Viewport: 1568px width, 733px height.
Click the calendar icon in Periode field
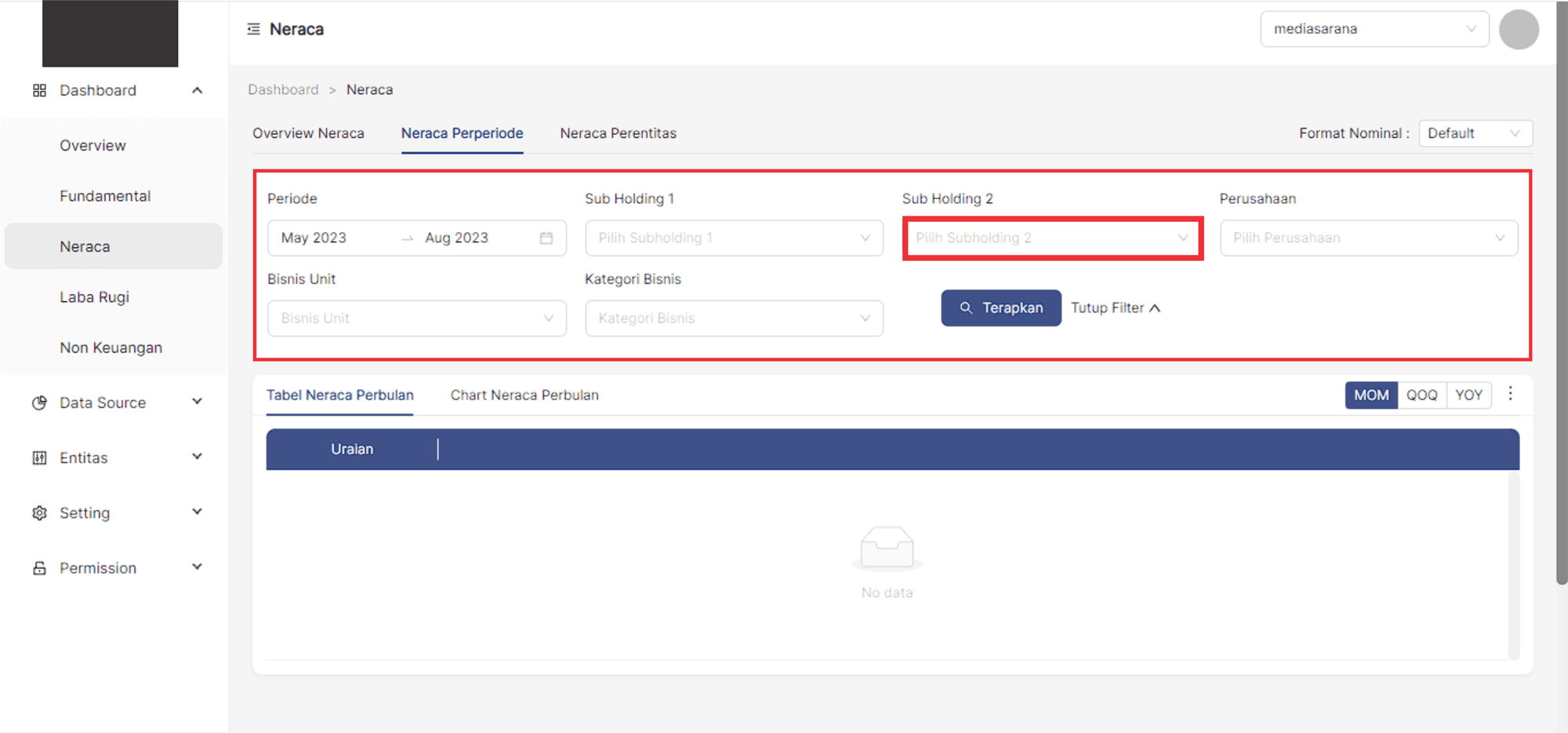click(546, 238)
